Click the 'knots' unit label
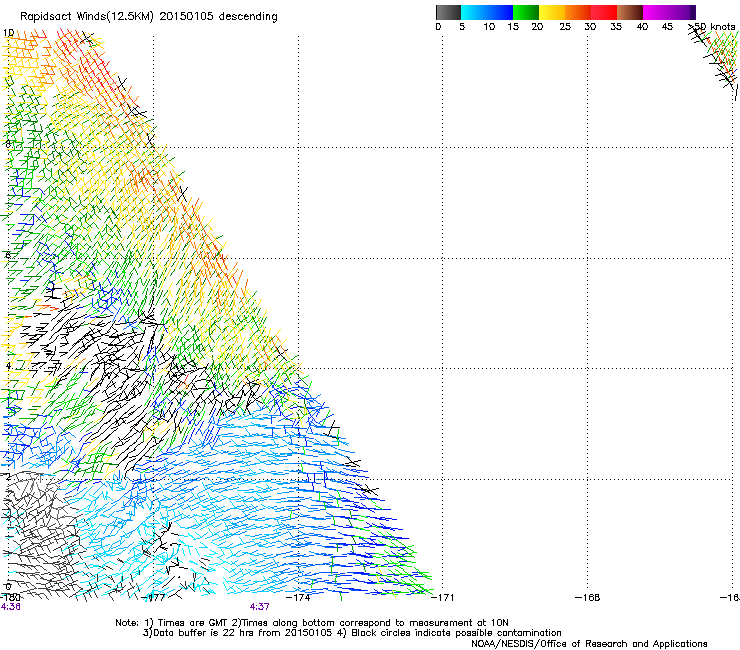Screen dimensions: 740x650 tap(723, 27)
